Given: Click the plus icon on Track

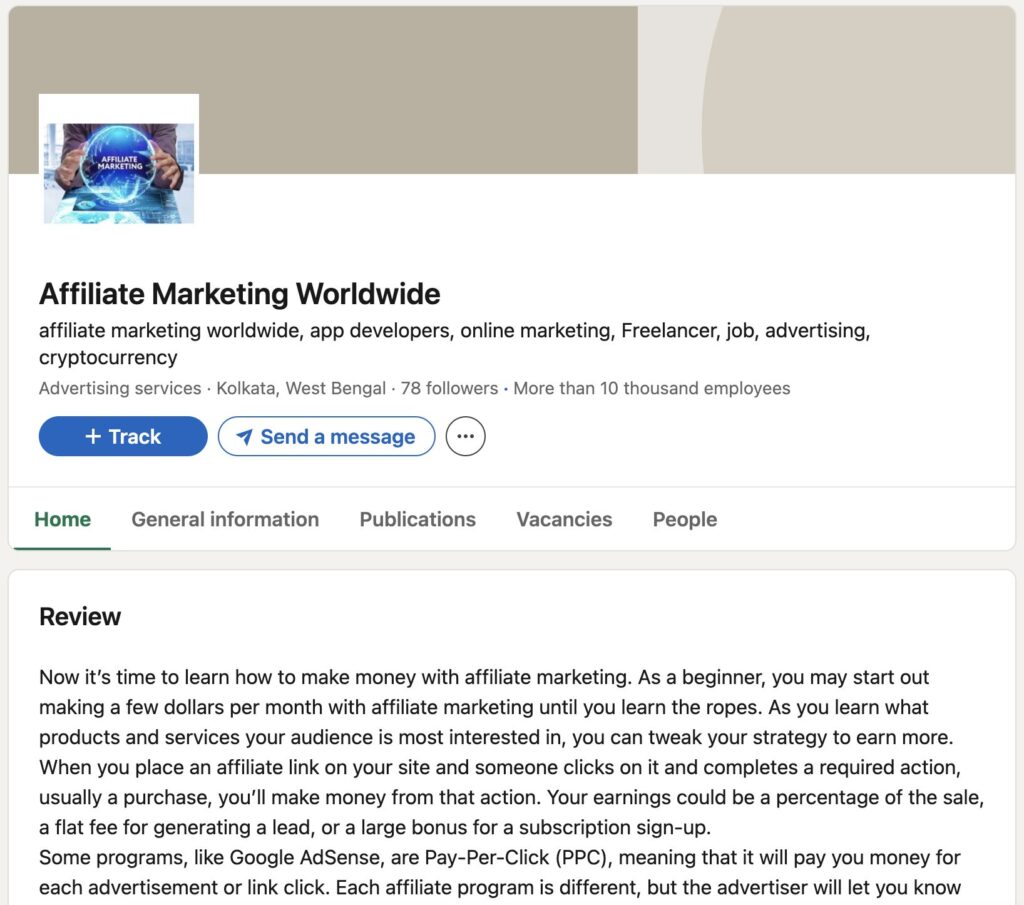Looking at the screenshot, I should pyautogui.click(x=93, y=437).
